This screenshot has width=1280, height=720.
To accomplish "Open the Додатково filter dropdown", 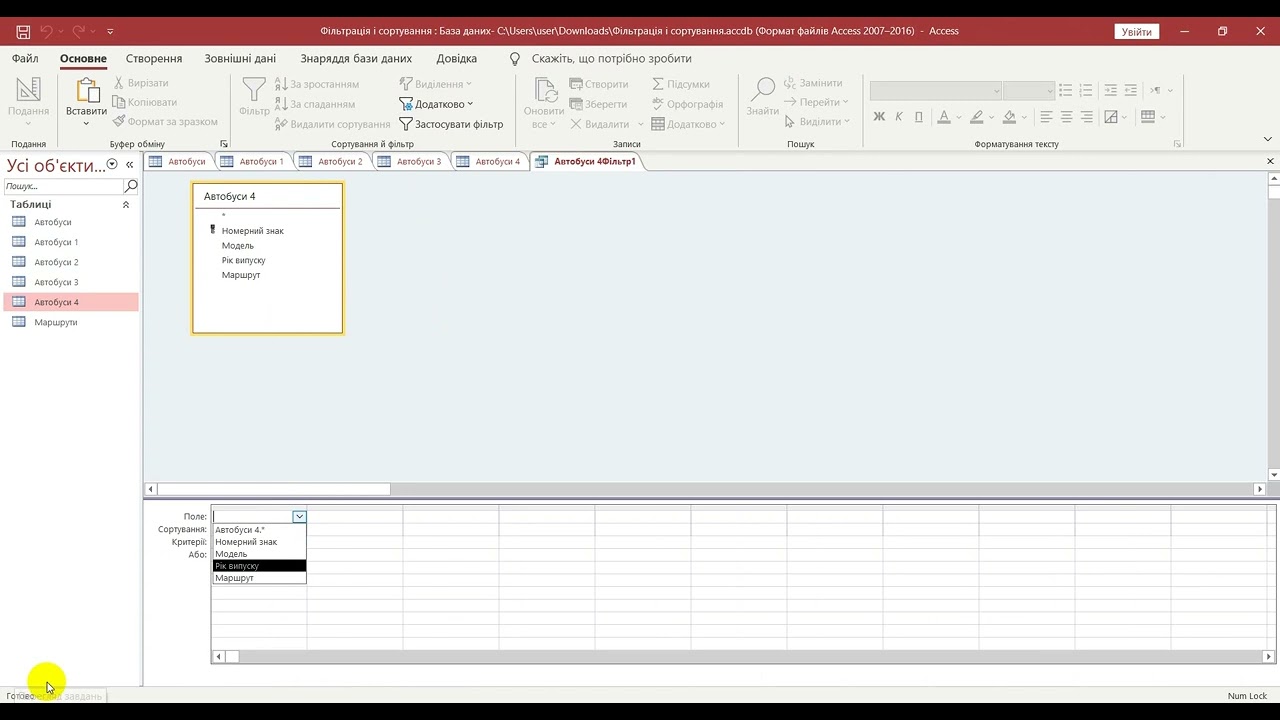I will point(436,104).
